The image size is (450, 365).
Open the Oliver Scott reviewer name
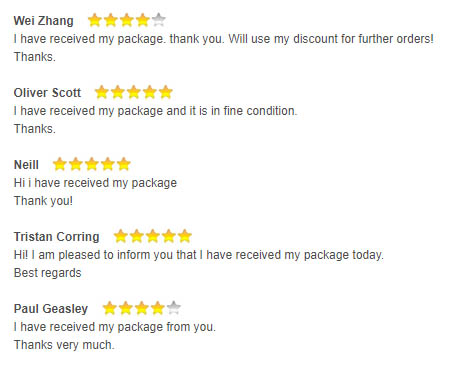[x=47, y=93]
